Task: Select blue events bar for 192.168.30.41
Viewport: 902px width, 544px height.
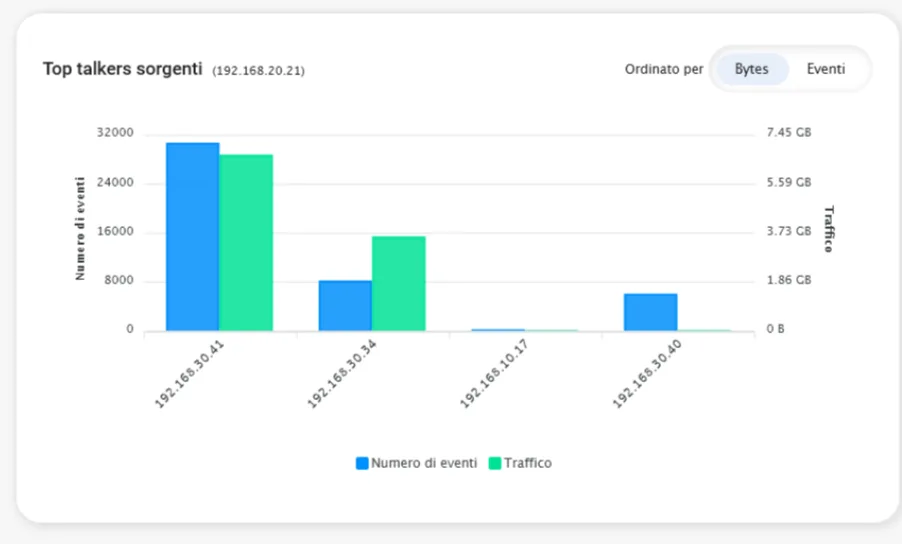Action: click(193, 236)
